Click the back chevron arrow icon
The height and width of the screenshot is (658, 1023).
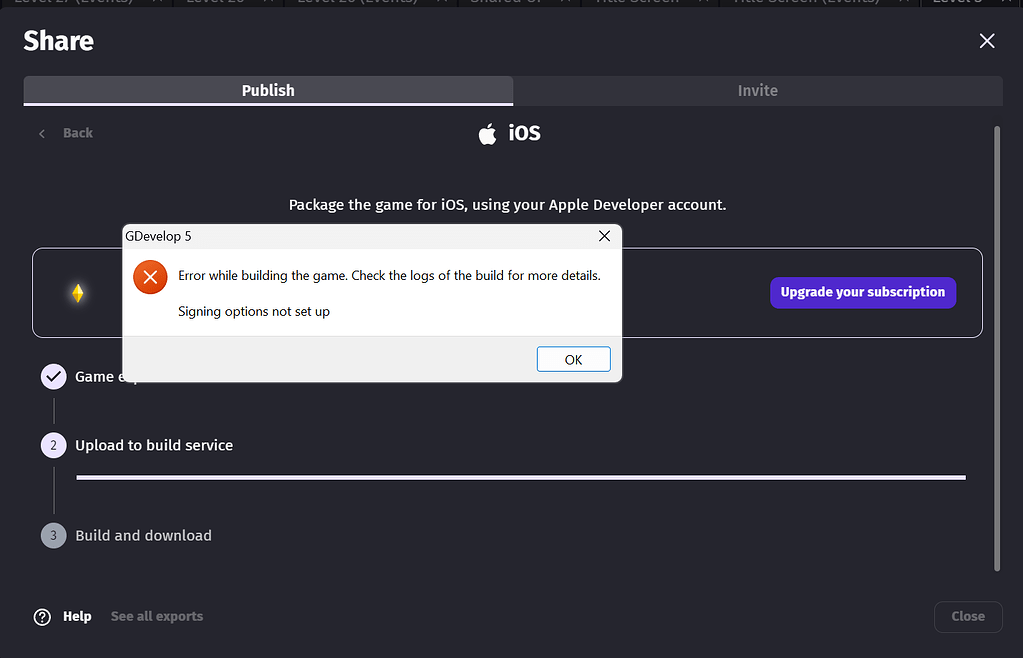[x=41, y=132]
